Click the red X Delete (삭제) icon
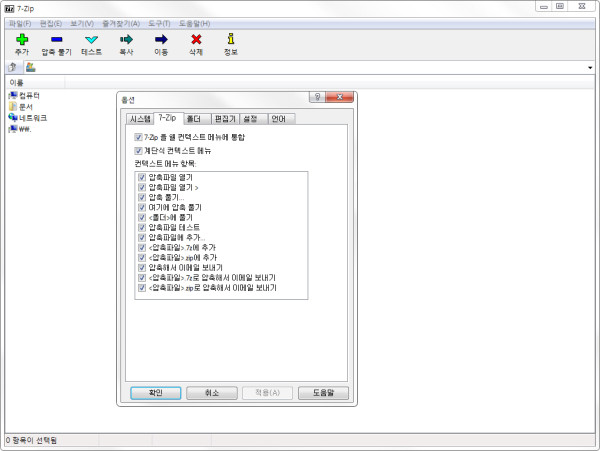The width and height of the screenshot is (600, 451). click(x=196, y=39)
